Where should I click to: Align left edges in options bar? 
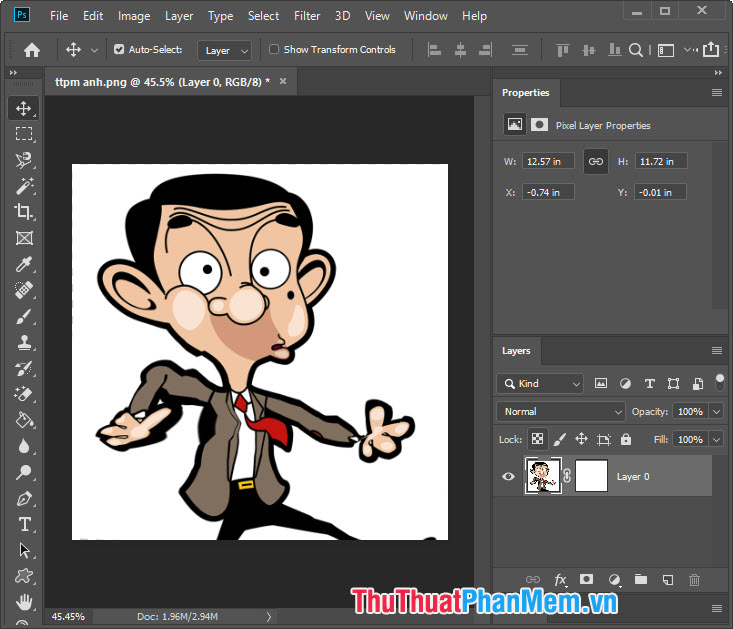click(x=434, y=50)
